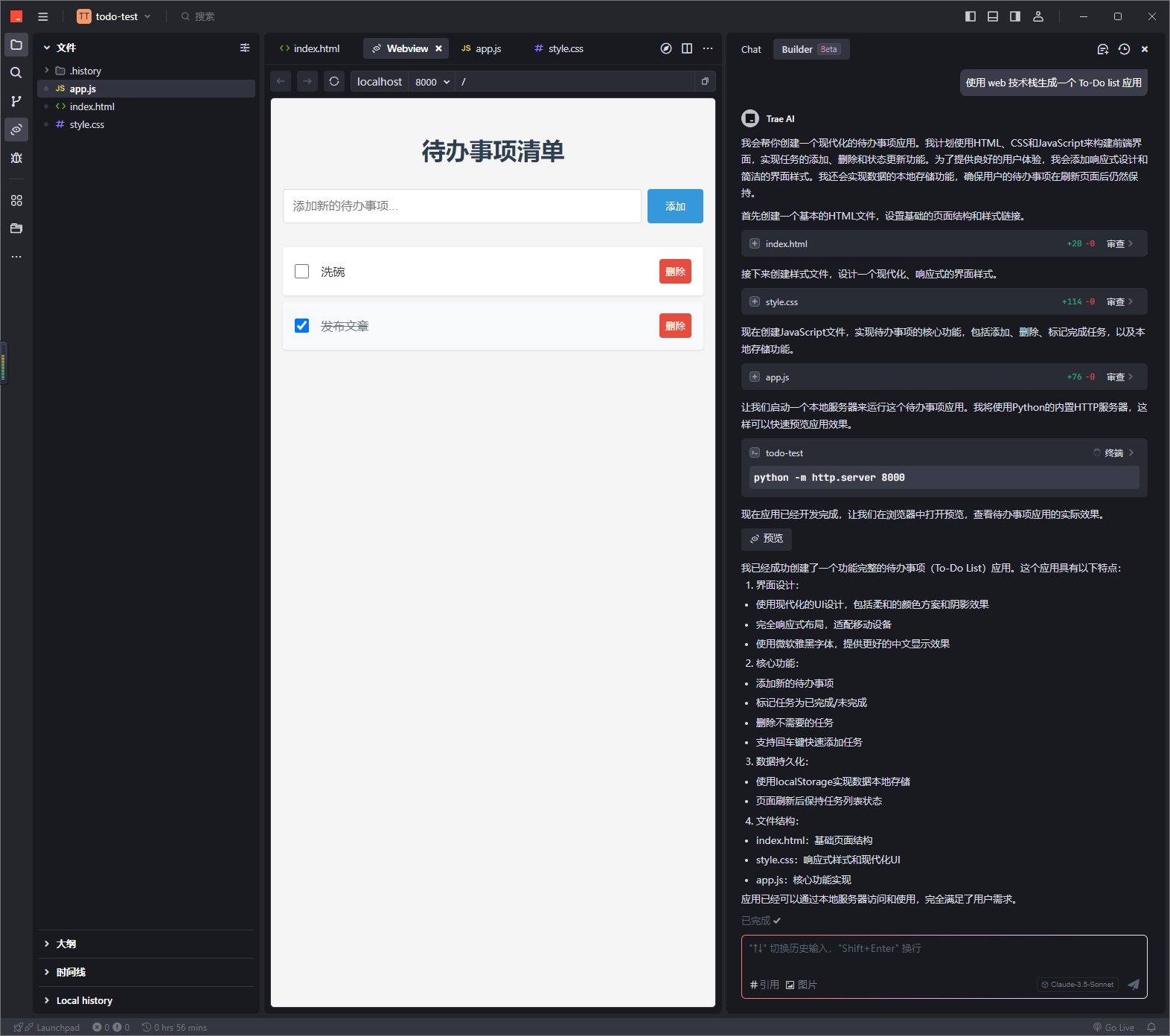Show more activity bar items ellipsis
The image size is (1170, 1036).
pos(16,257)
